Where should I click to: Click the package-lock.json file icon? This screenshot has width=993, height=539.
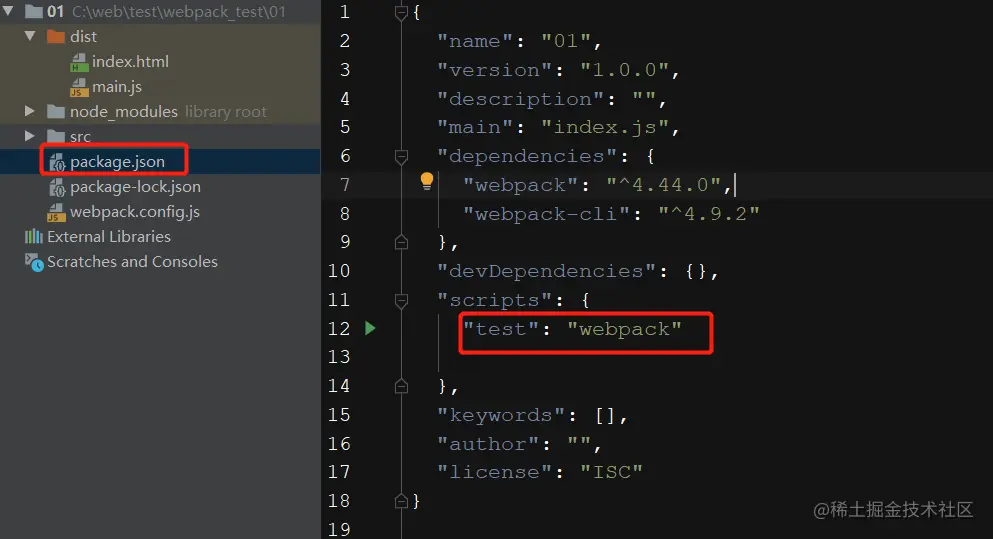(57, 187)
